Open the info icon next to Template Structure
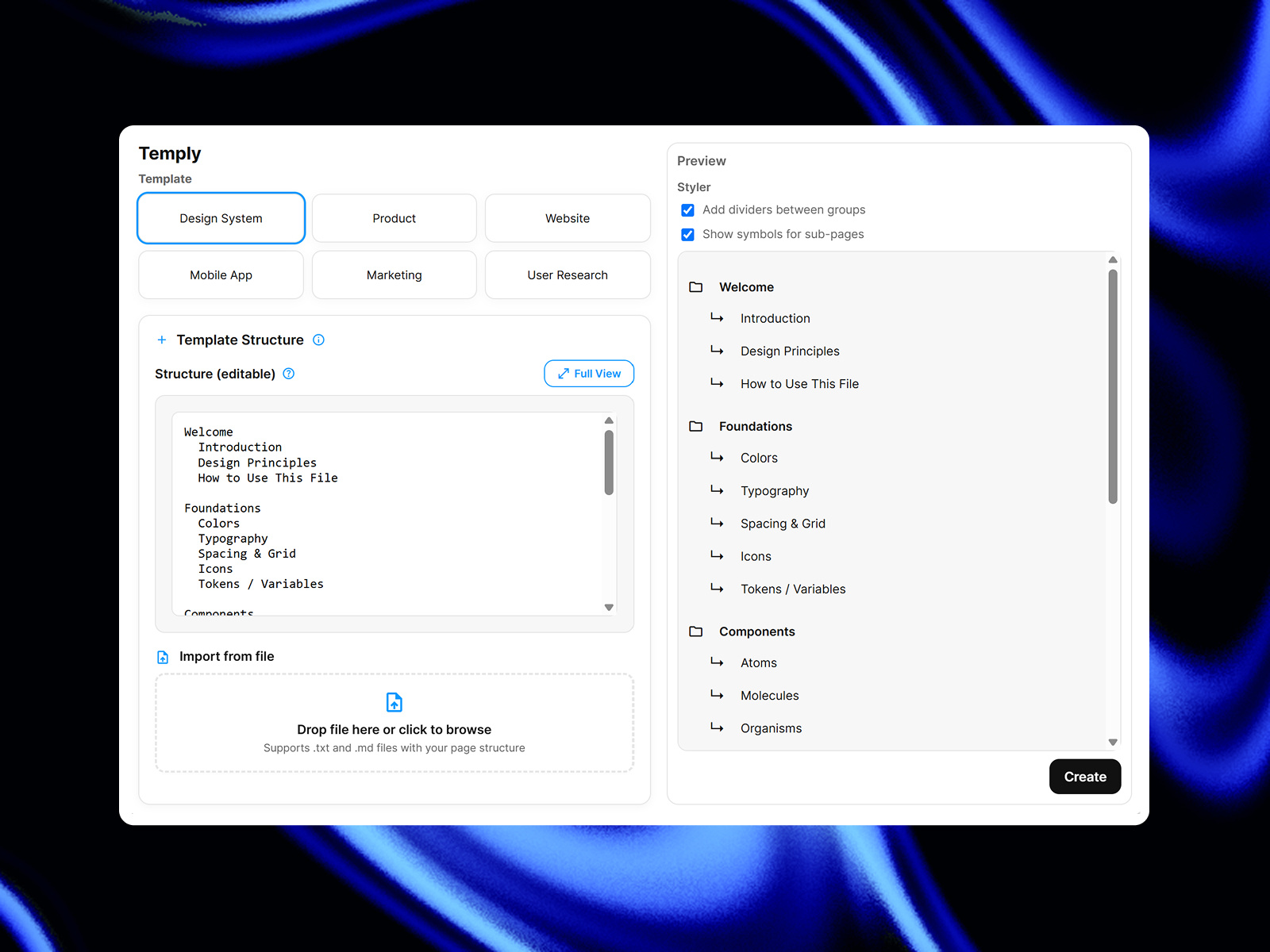Viewport: 1270px width, 952px height. click(x=318, y=340)
